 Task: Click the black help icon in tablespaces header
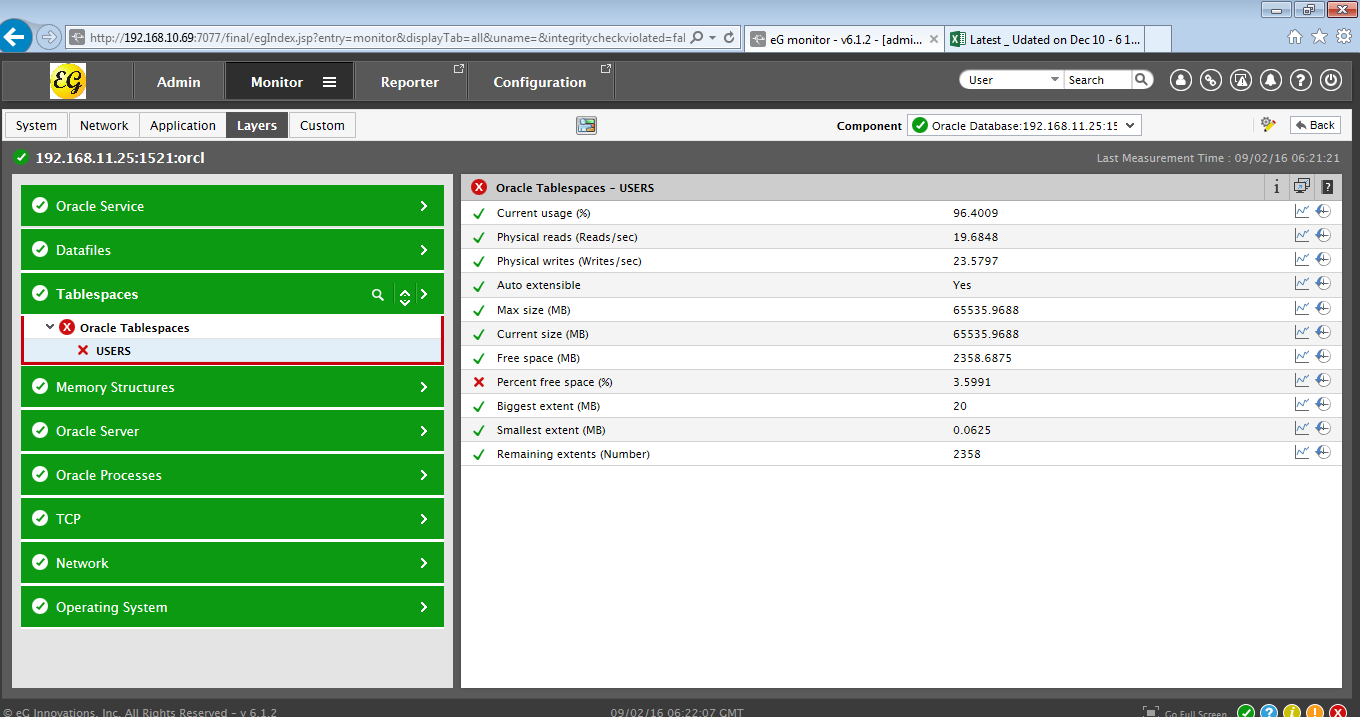(x=1327, y=187)
